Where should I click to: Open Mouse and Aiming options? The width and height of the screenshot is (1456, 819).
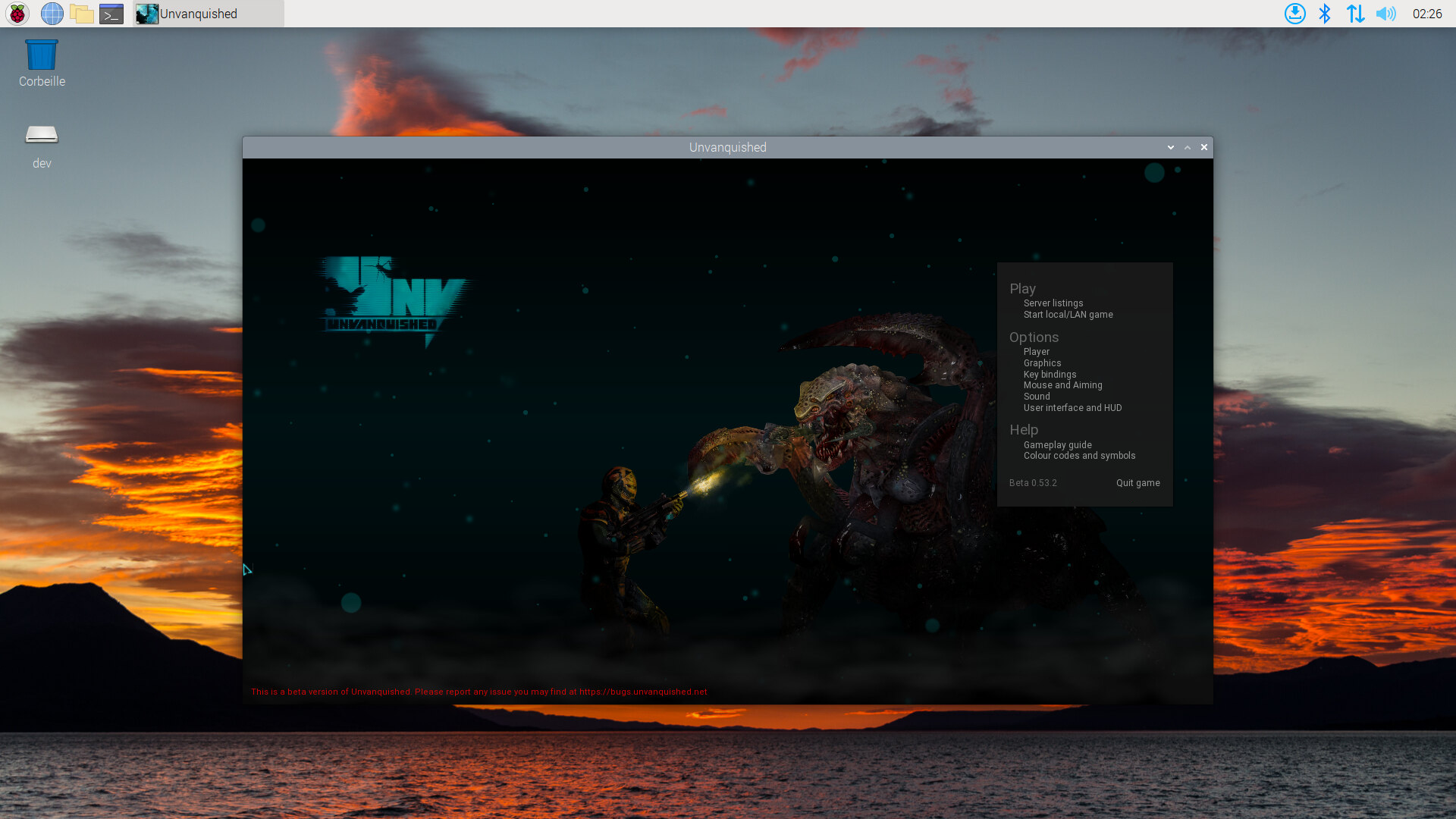click(1062, 385)
